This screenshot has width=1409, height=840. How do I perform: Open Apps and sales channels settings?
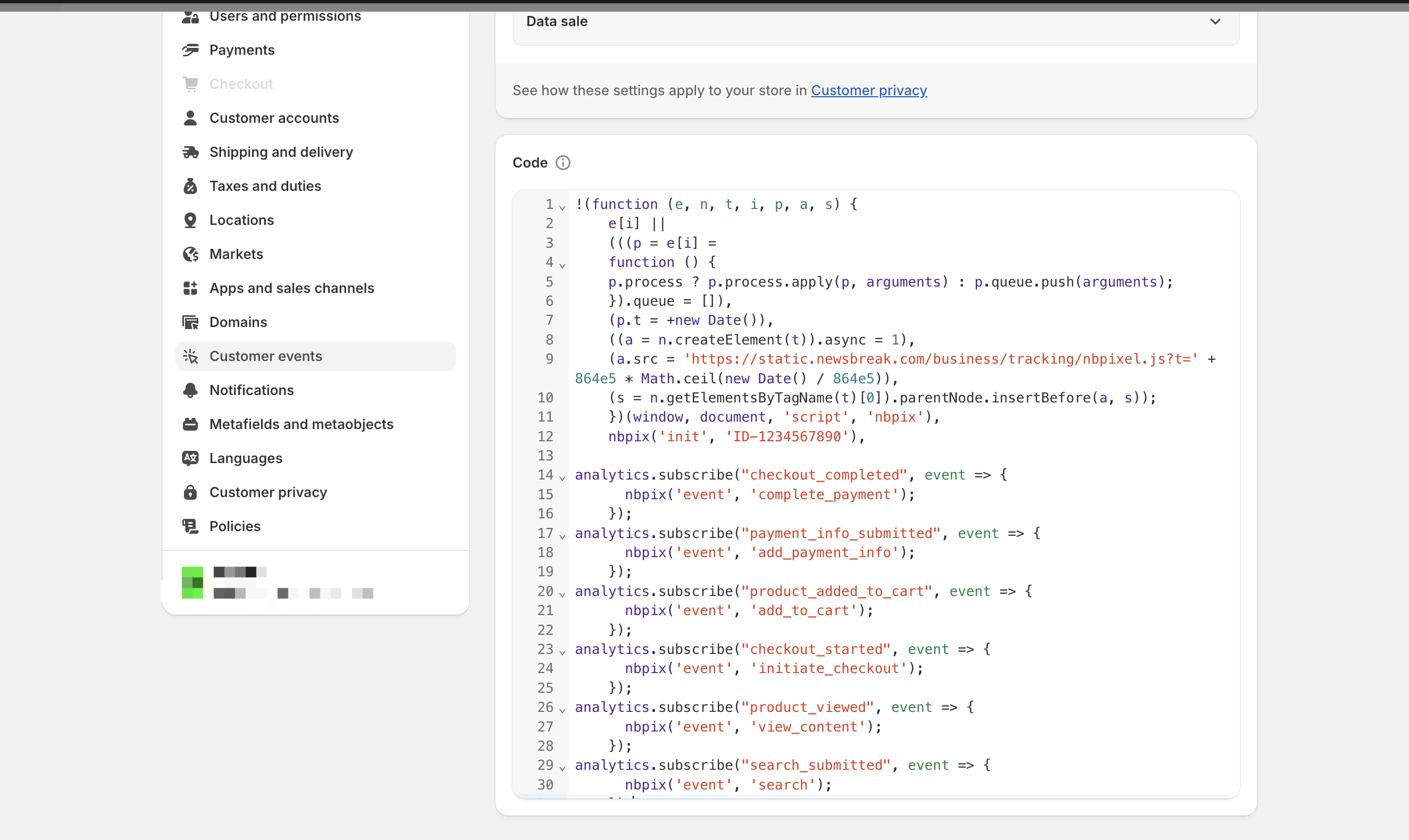pos(291,288)
